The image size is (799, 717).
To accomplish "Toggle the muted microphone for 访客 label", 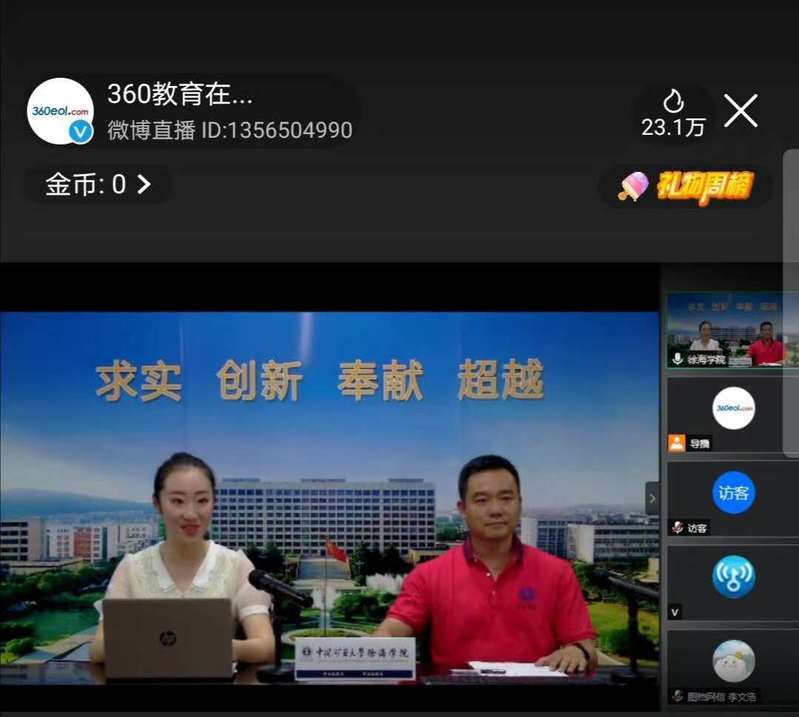I will point(677,528).
